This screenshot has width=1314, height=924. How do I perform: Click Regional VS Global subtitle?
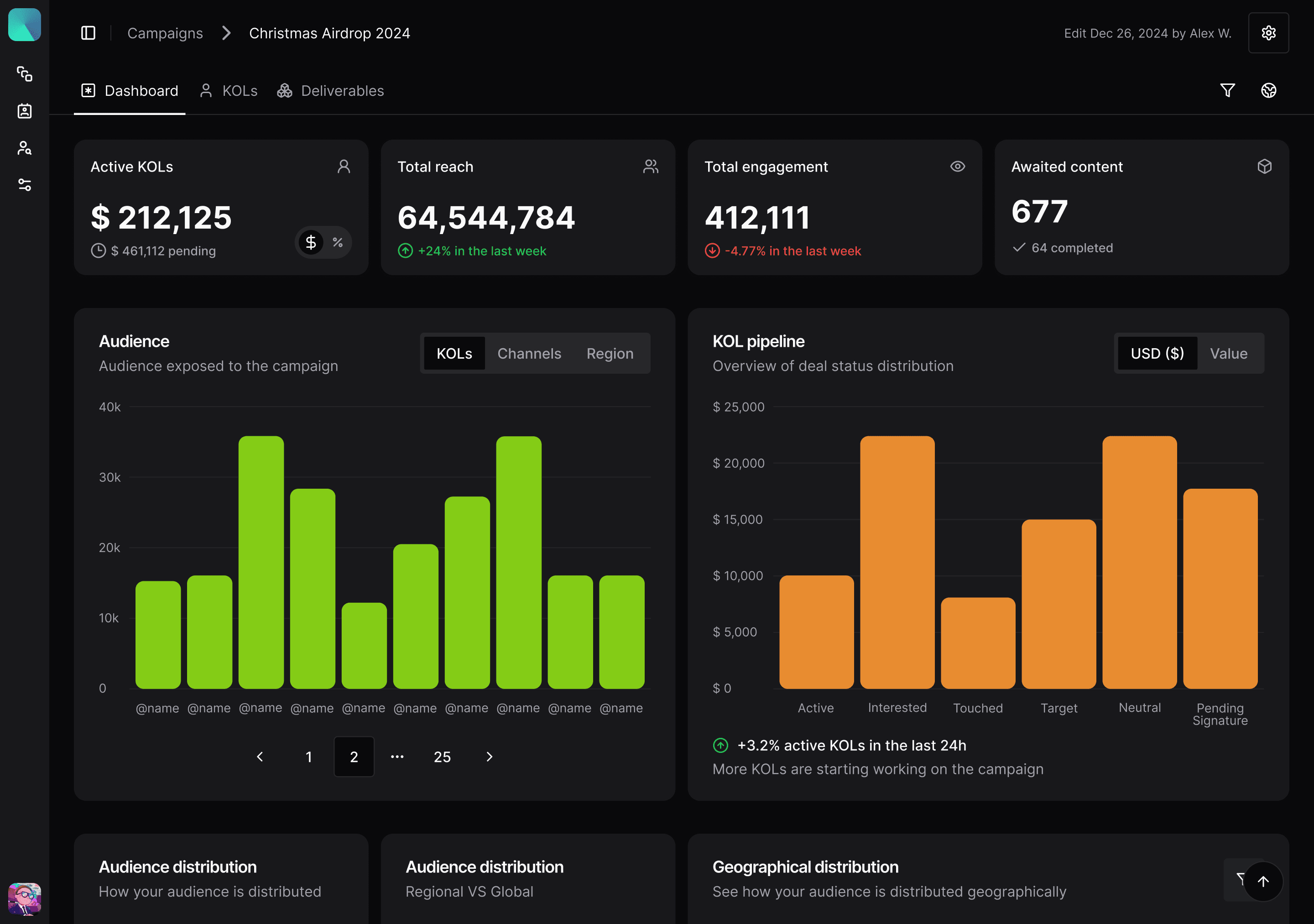[x=469, y=891]
